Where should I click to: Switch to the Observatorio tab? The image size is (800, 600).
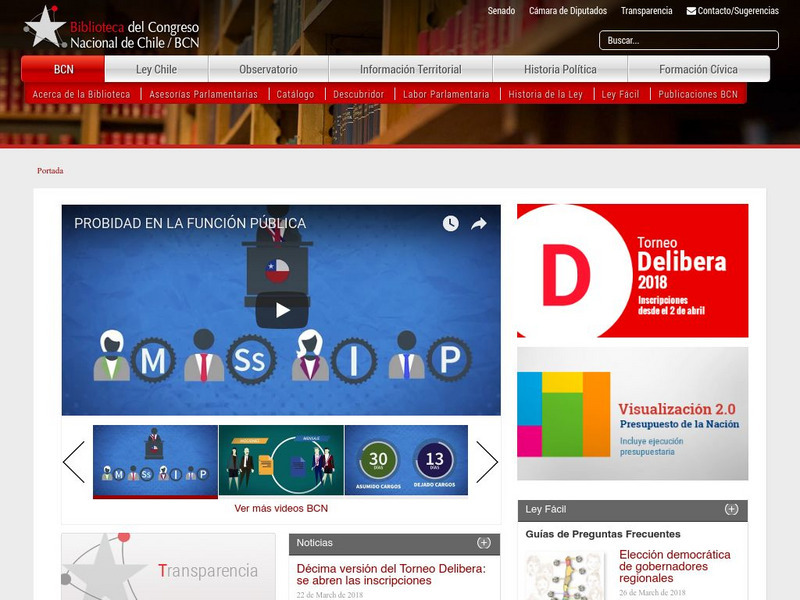coord(266,70)
